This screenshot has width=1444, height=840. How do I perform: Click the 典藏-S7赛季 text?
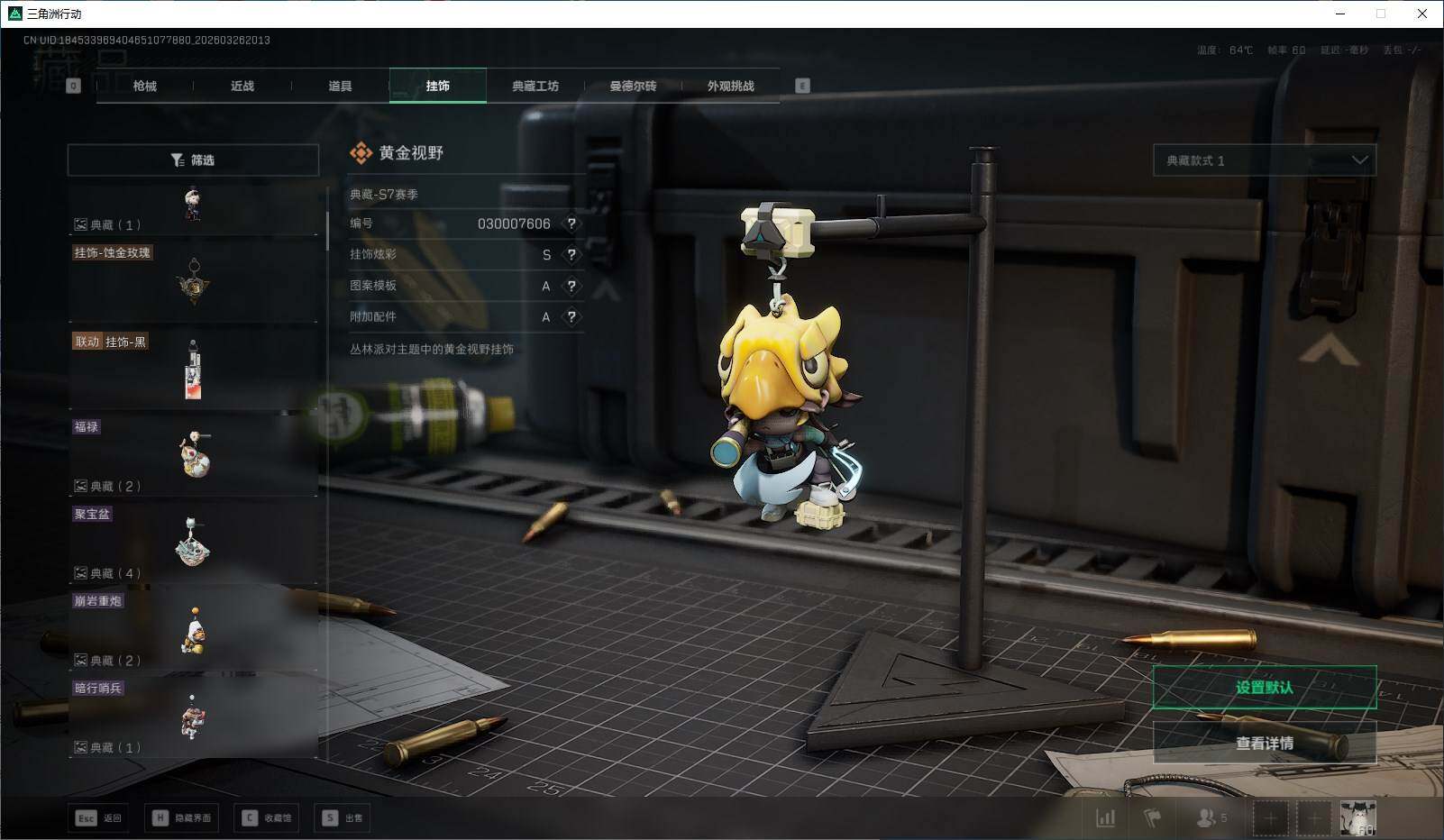tap(384, 194)
